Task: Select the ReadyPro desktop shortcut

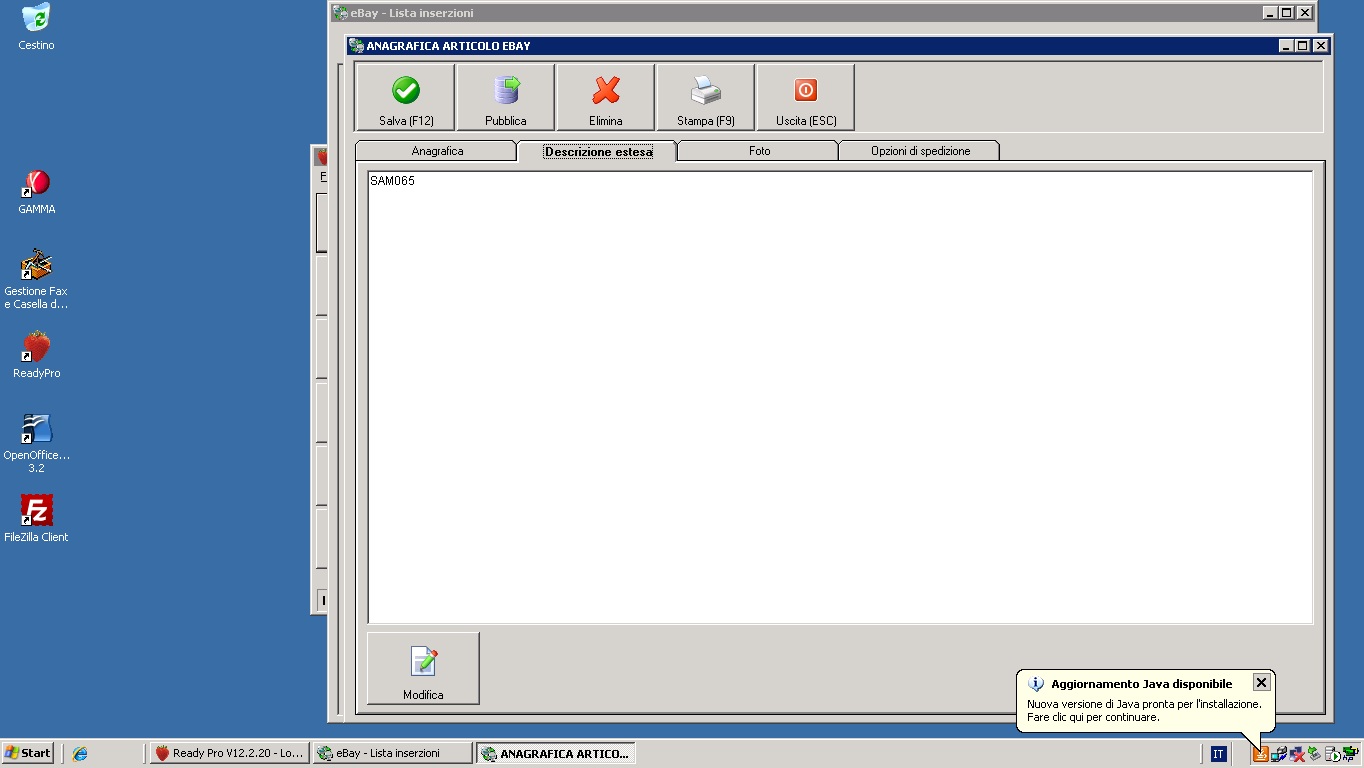Action: coord(36,355)
